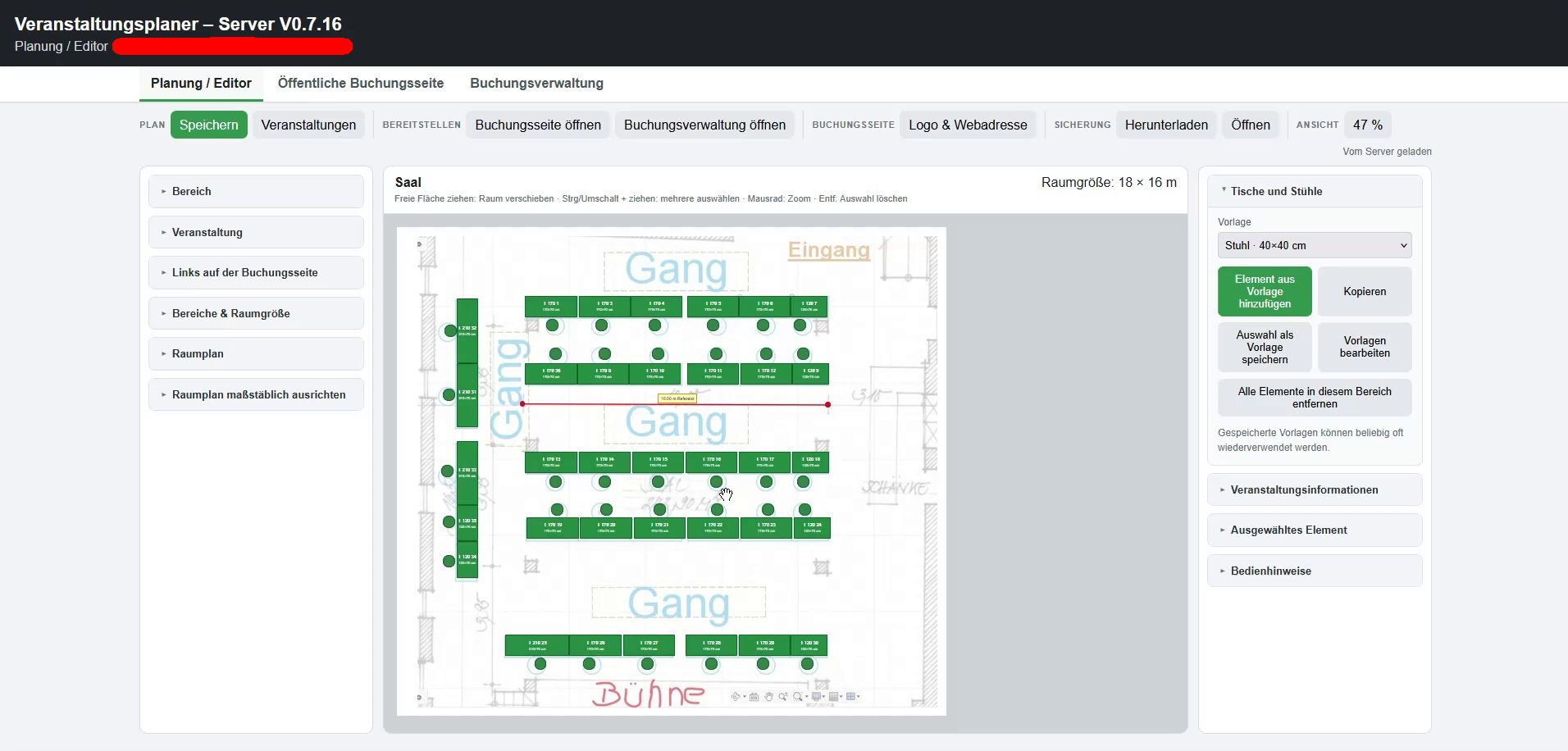Viewport: 1568px width, 751px height.
Task: Select table 210 25 near the stage
Action: 537,645
